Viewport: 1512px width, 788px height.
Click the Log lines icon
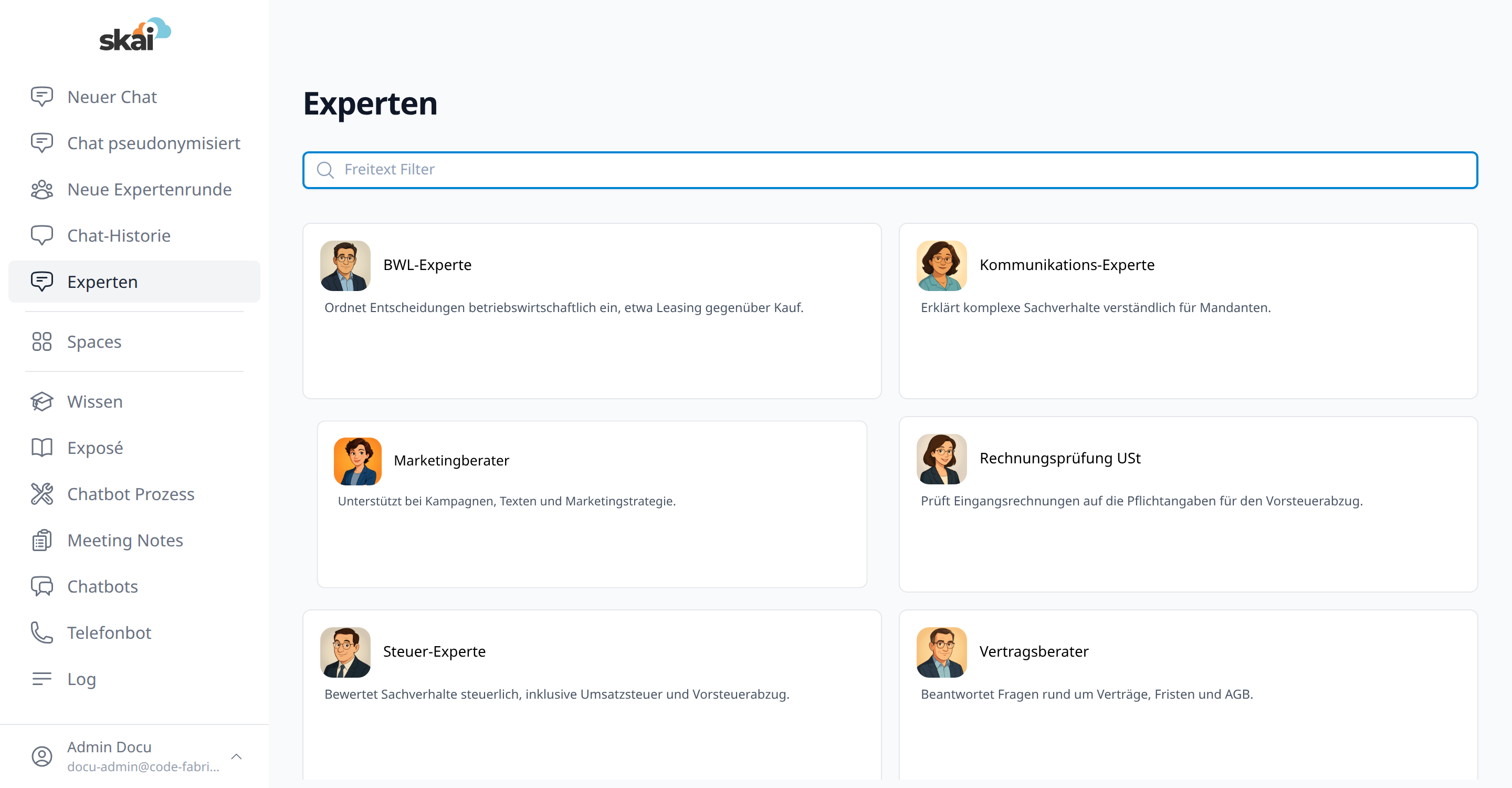[x=41, y=679]
